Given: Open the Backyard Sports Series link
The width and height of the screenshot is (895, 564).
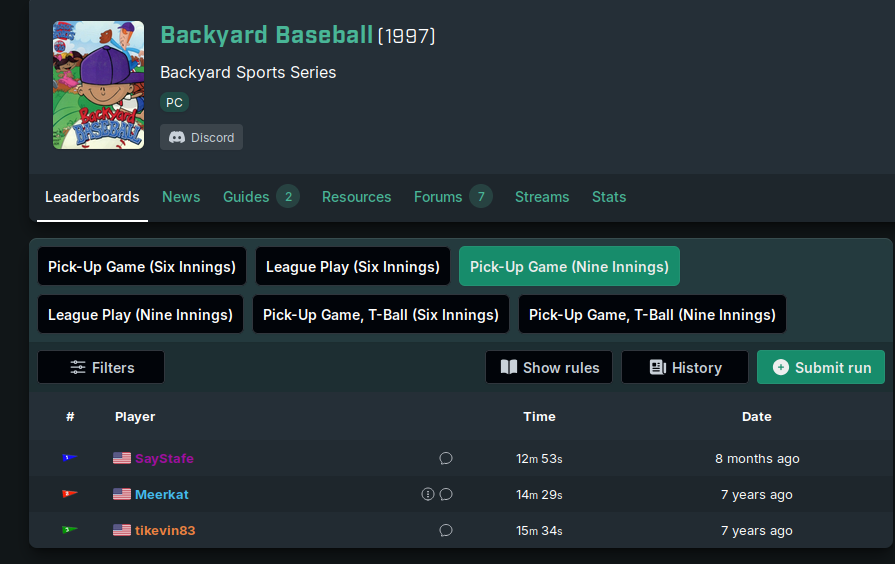Looking at the screenshot, I should (248, 72).
